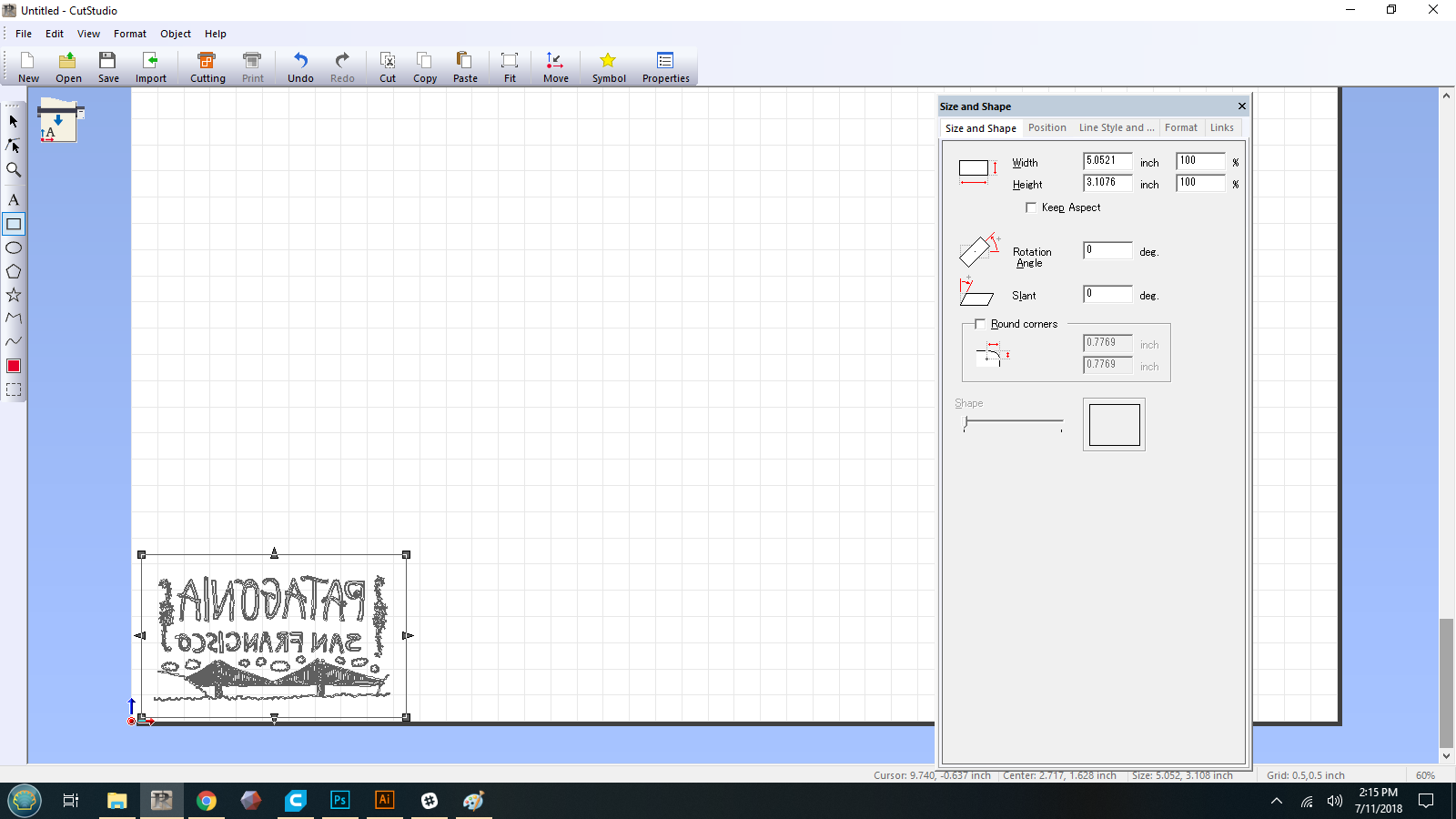Select the dashed outline tool

[14, 389]
